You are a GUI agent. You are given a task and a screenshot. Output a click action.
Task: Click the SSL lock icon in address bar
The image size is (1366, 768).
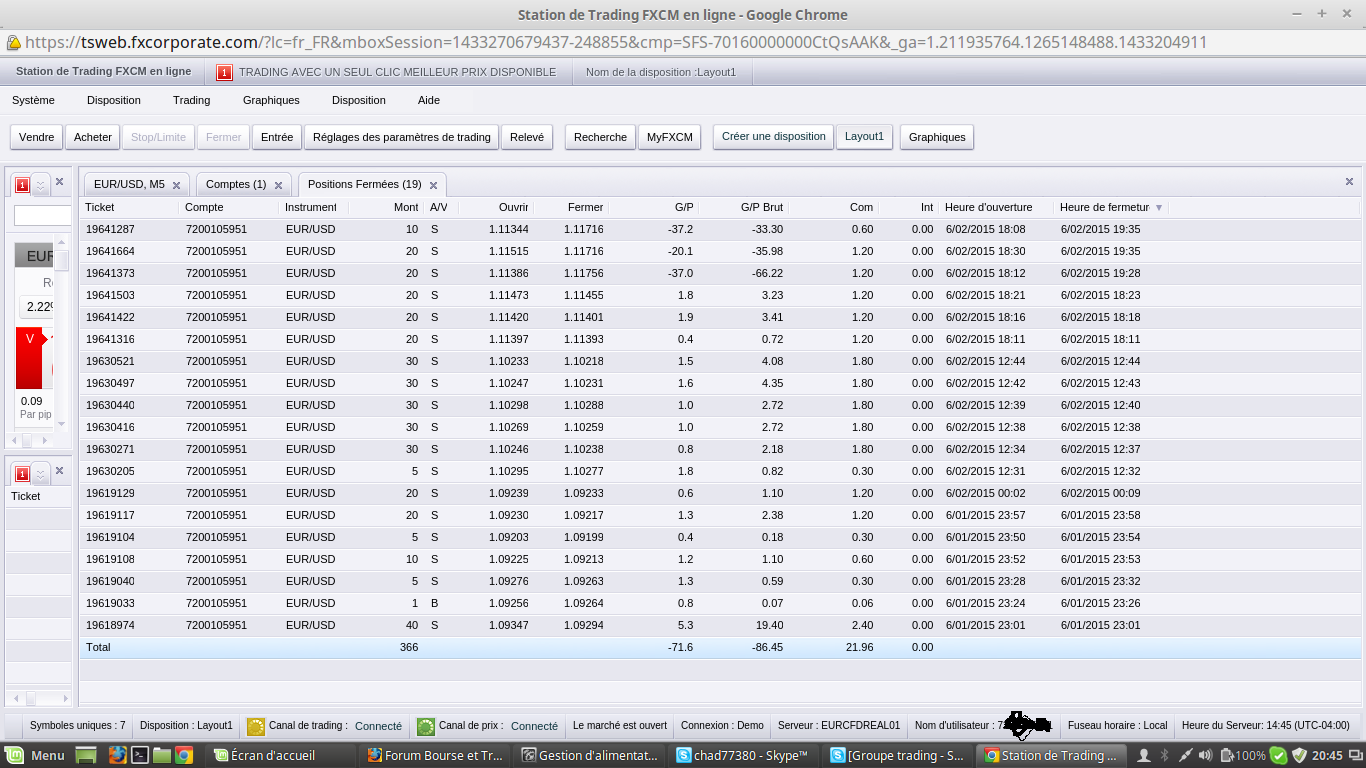pyautogui.click(x=13, y=43)
